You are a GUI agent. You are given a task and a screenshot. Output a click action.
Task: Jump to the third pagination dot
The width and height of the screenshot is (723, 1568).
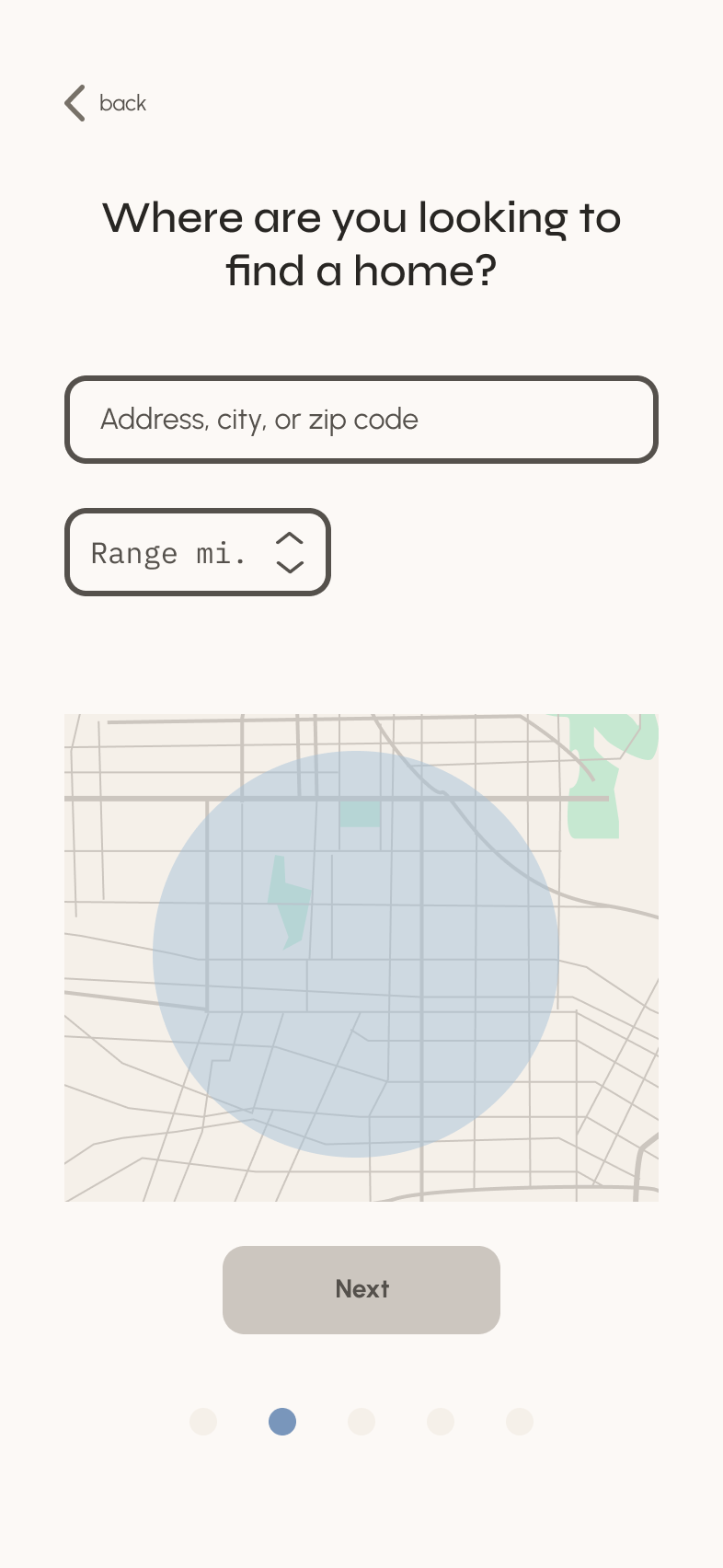point(361,1422)
